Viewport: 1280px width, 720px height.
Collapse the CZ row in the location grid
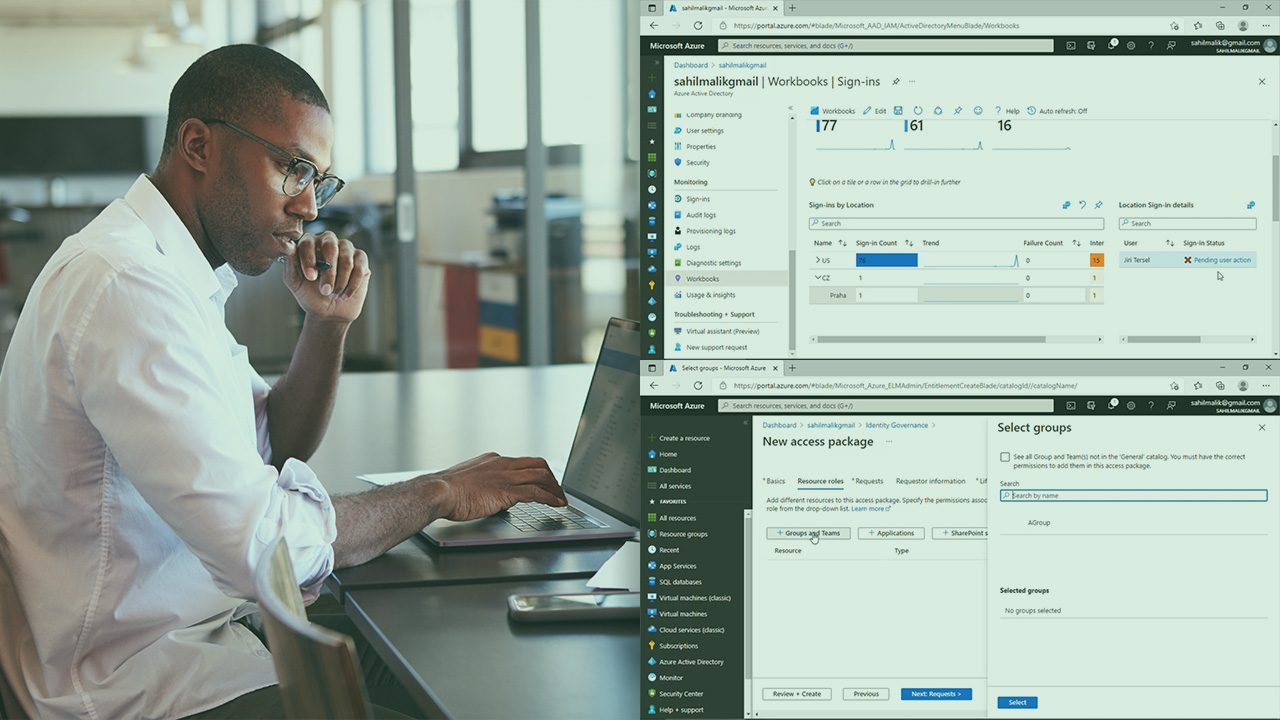[817, 278]
